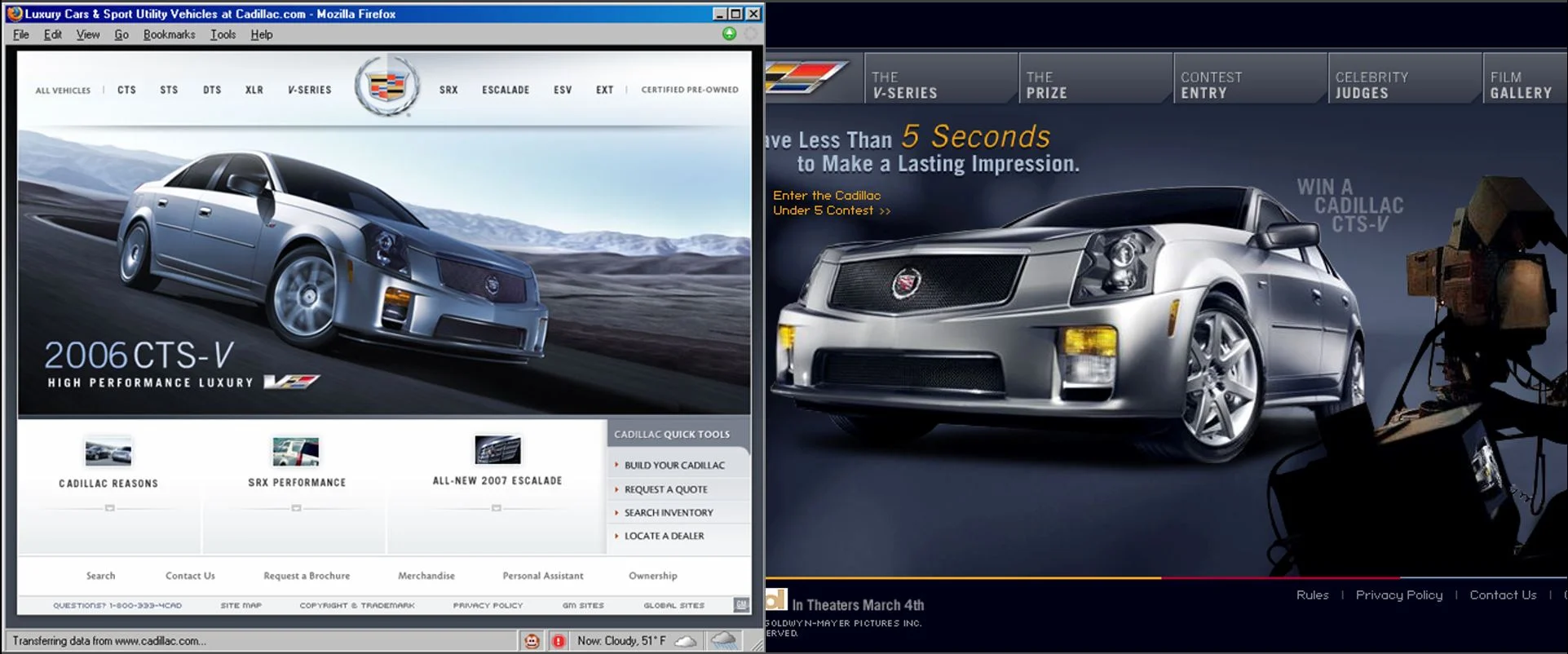This screenshot has height=654, width=1568.
Task: Click the Cadillac Reasons thumbnail image
Action: (108, 452)
